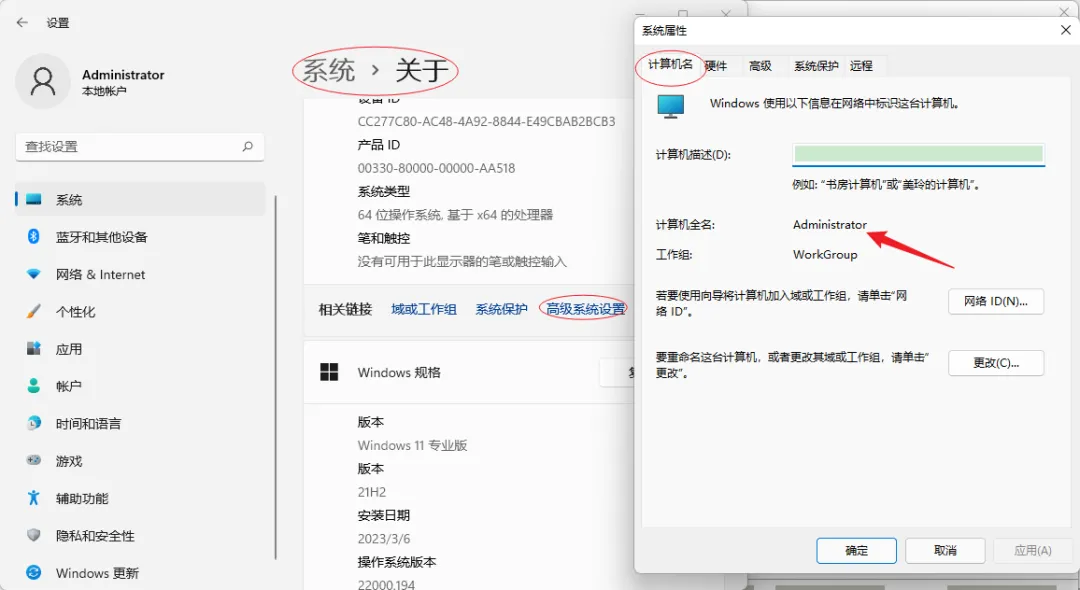This screenshot has height=590, width=1080.
Task: Open 蓝牙和其他设备 settings
Action: coord(140,237)
